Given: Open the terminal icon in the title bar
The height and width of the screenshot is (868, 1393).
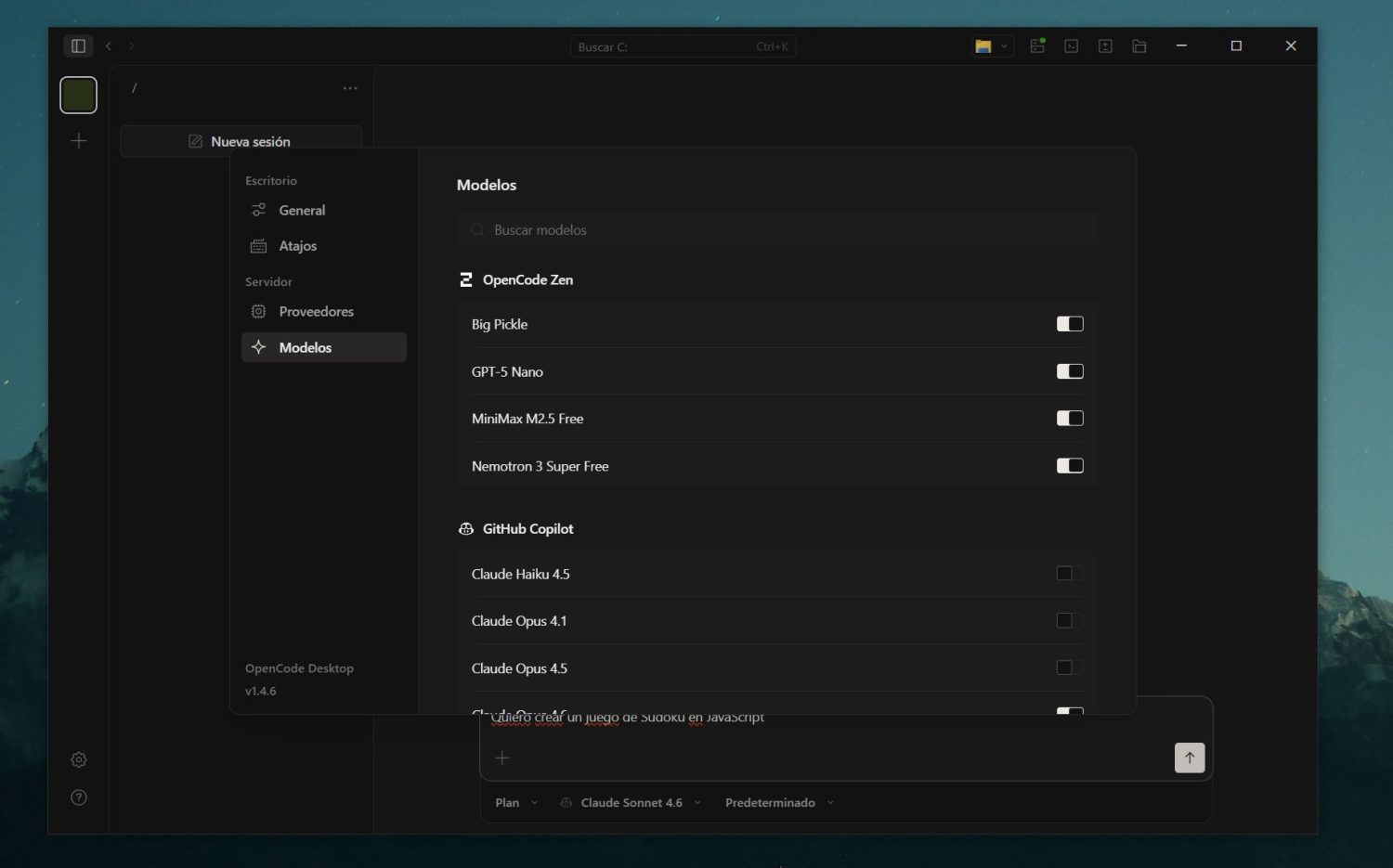Looking at the screenshot, I should (x=1071, y=45).
